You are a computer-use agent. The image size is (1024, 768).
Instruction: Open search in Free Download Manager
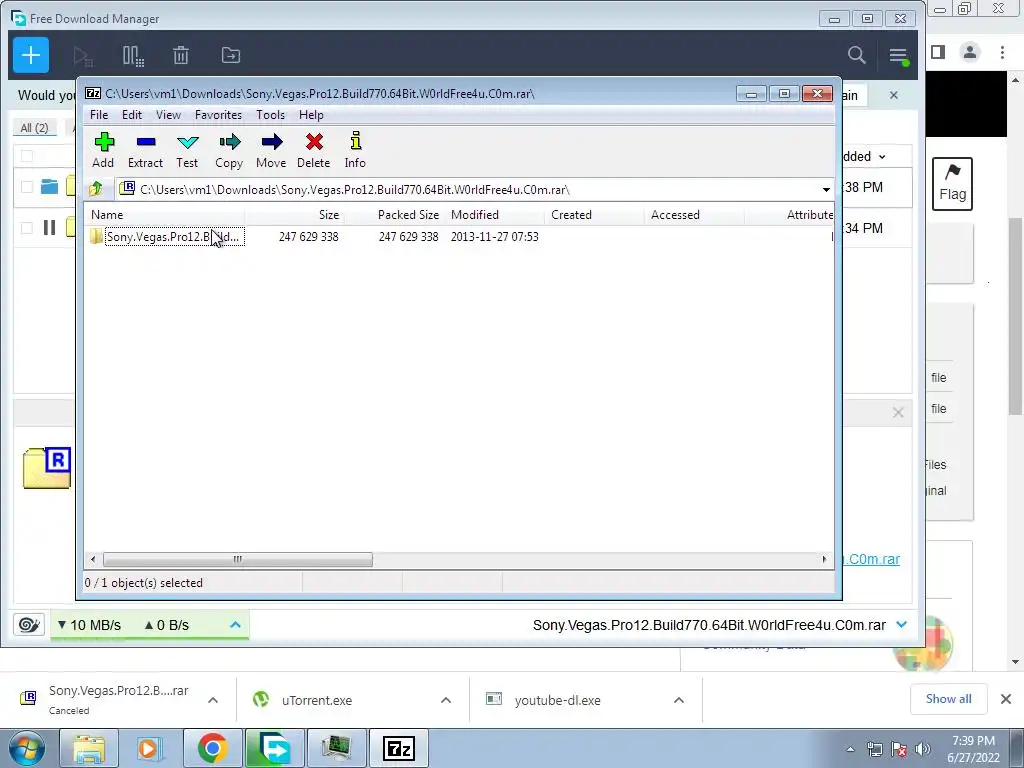857,56
